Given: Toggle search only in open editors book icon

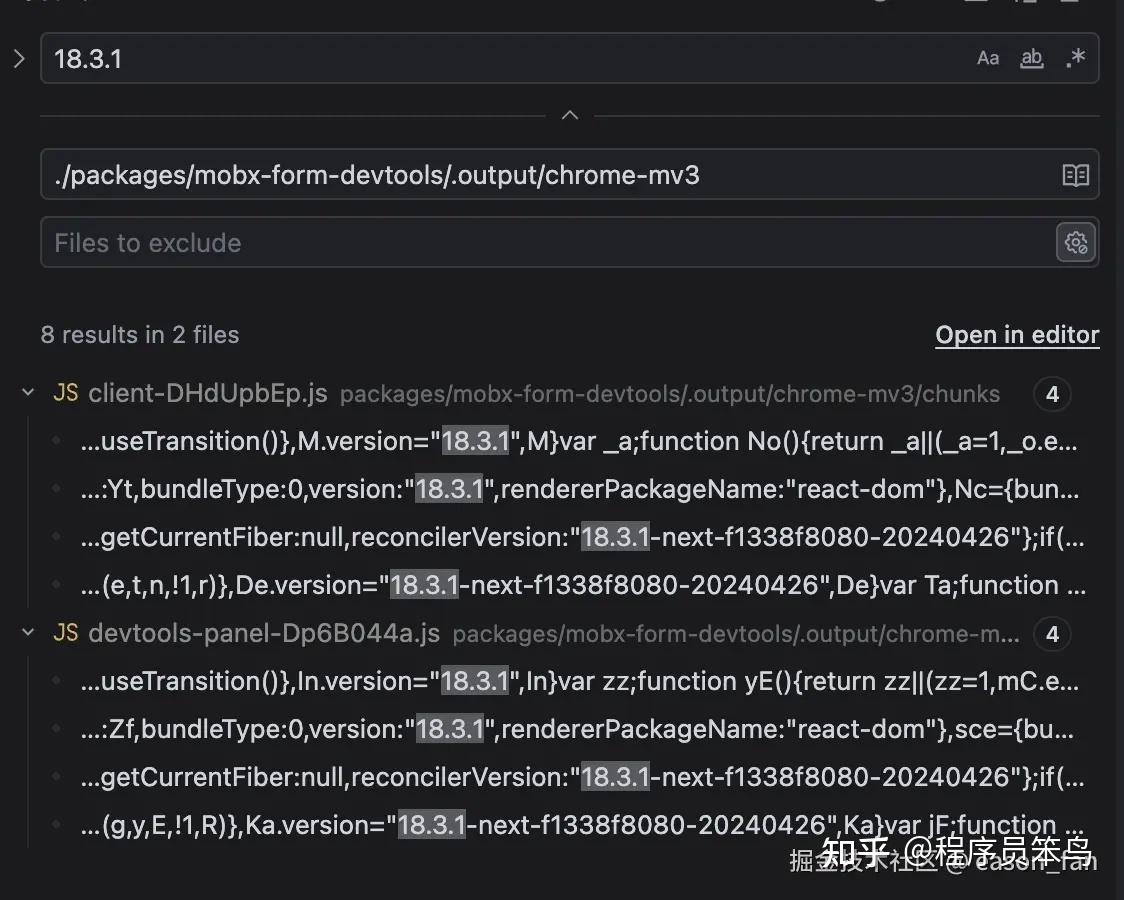Looking at the screenshot, I should (x=1075, y=174).
